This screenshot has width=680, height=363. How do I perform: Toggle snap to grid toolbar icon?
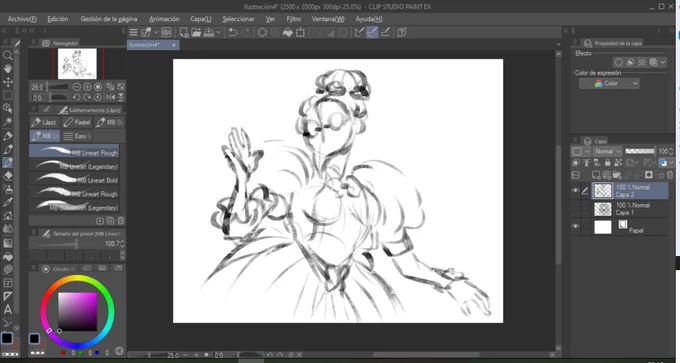tap(385, 32)
